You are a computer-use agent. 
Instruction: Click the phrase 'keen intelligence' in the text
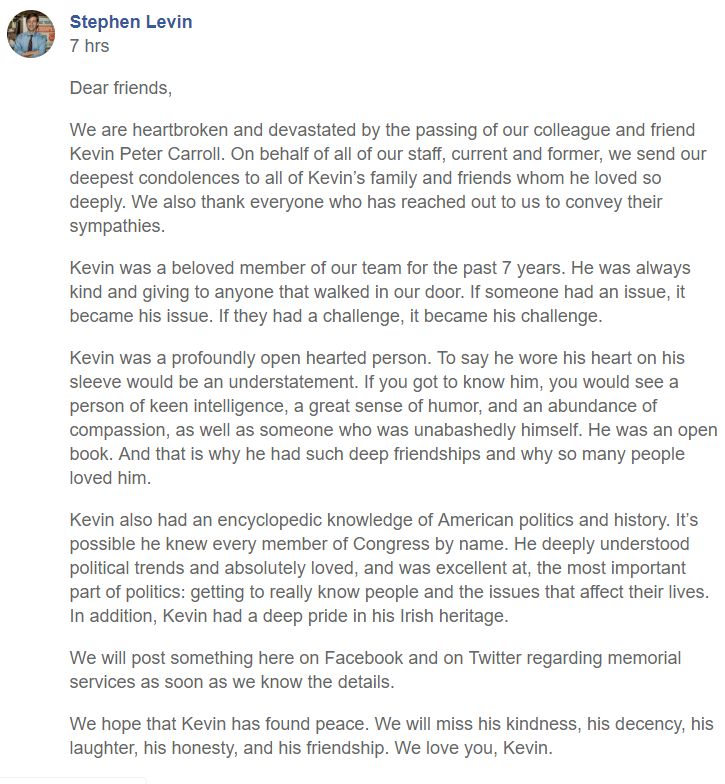218,406
